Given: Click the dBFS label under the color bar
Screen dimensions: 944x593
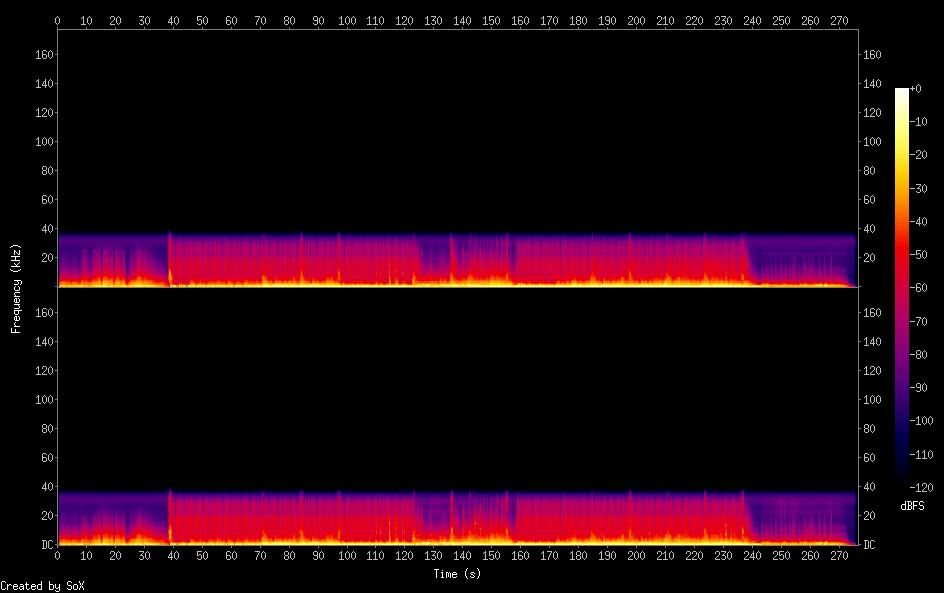Looking at the screenshot, I should pos(912,506).
